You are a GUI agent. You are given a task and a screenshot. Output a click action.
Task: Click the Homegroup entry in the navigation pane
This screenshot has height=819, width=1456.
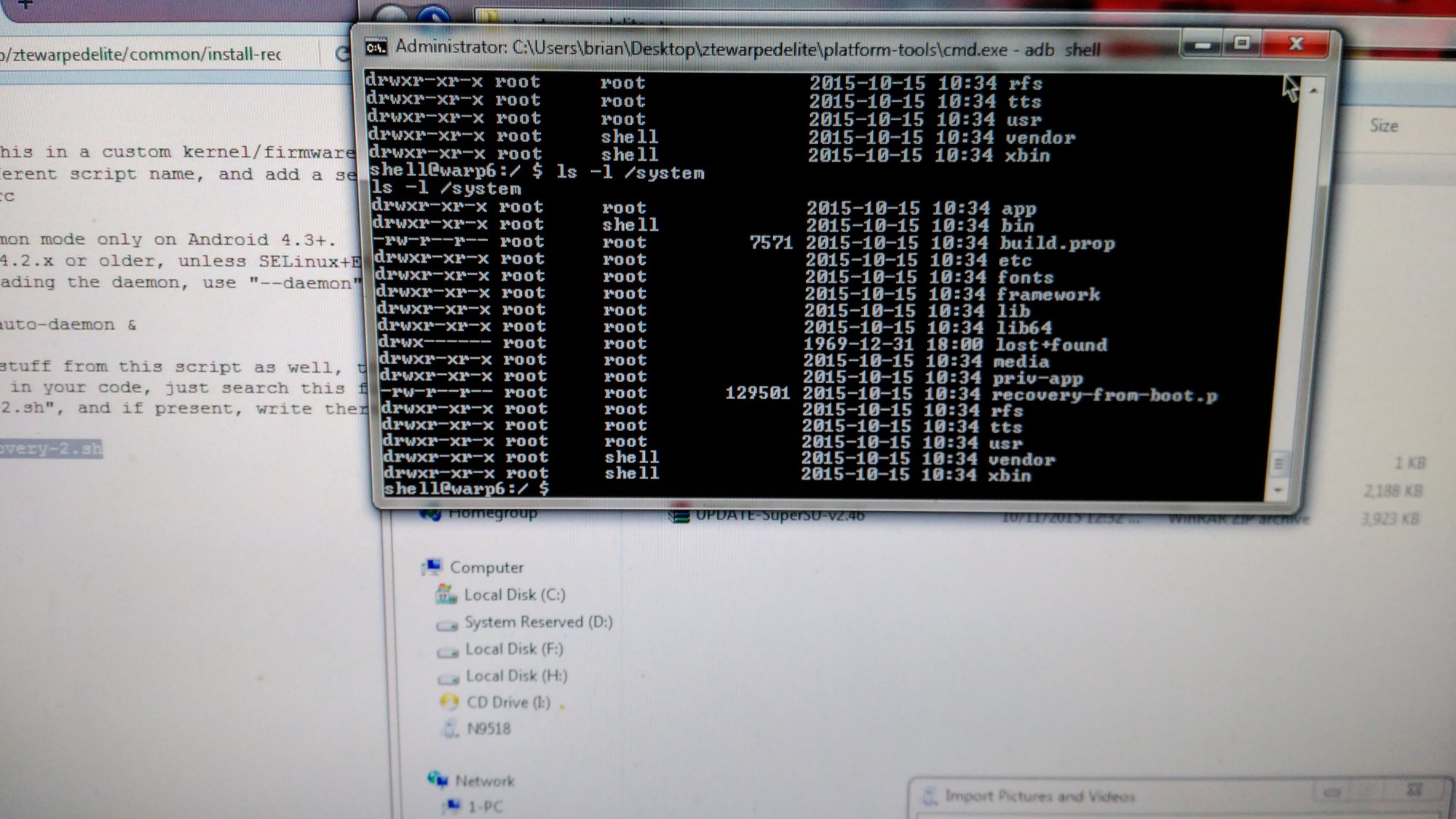(492, 514)
